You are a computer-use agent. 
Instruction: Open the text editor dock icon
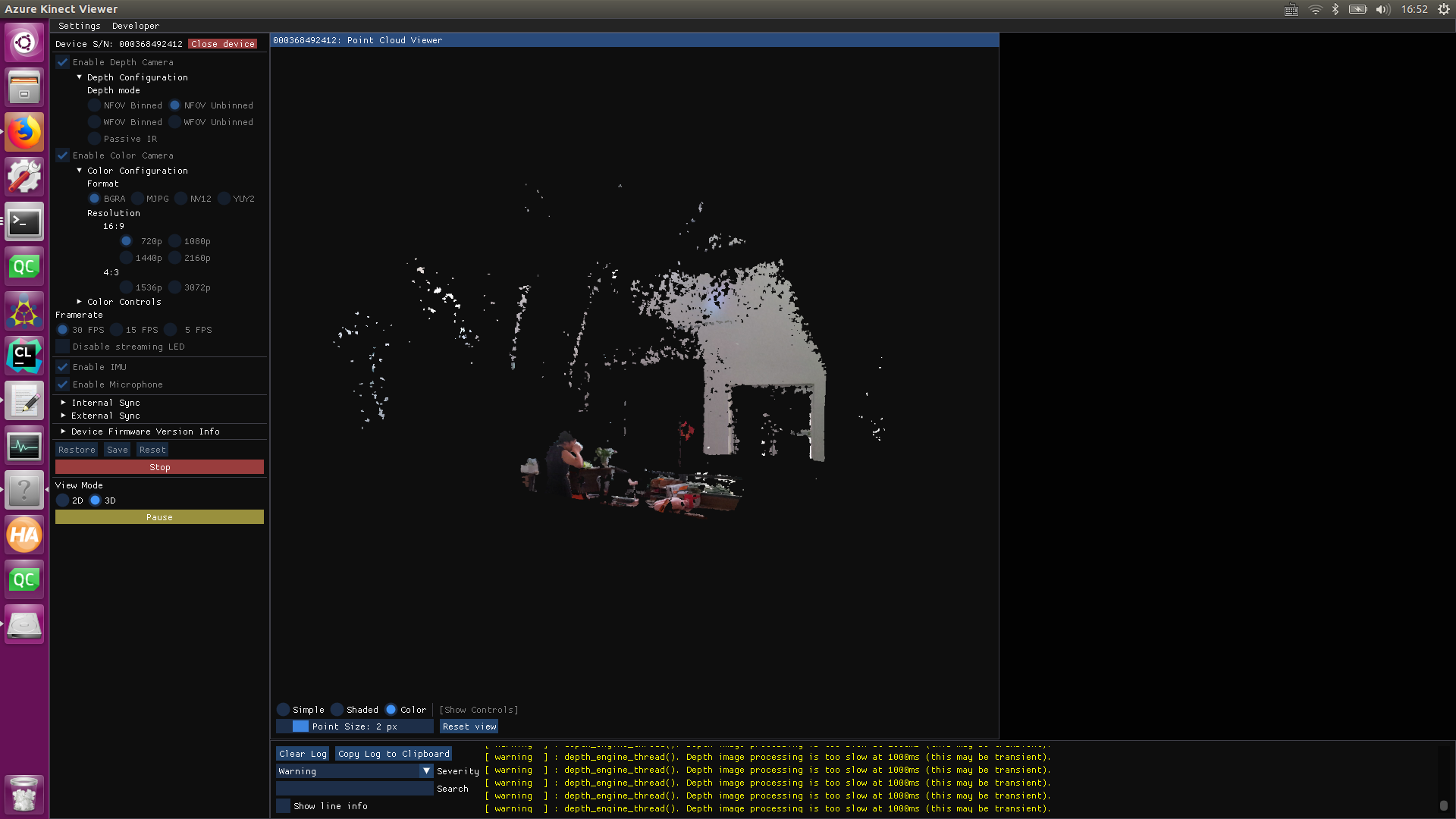tap(24, 401)
